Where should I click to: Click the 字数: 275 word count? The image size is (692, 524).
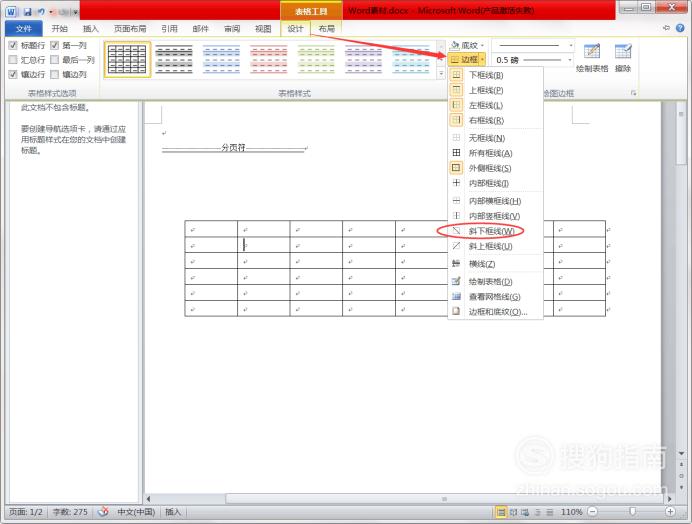click(70, 512)
